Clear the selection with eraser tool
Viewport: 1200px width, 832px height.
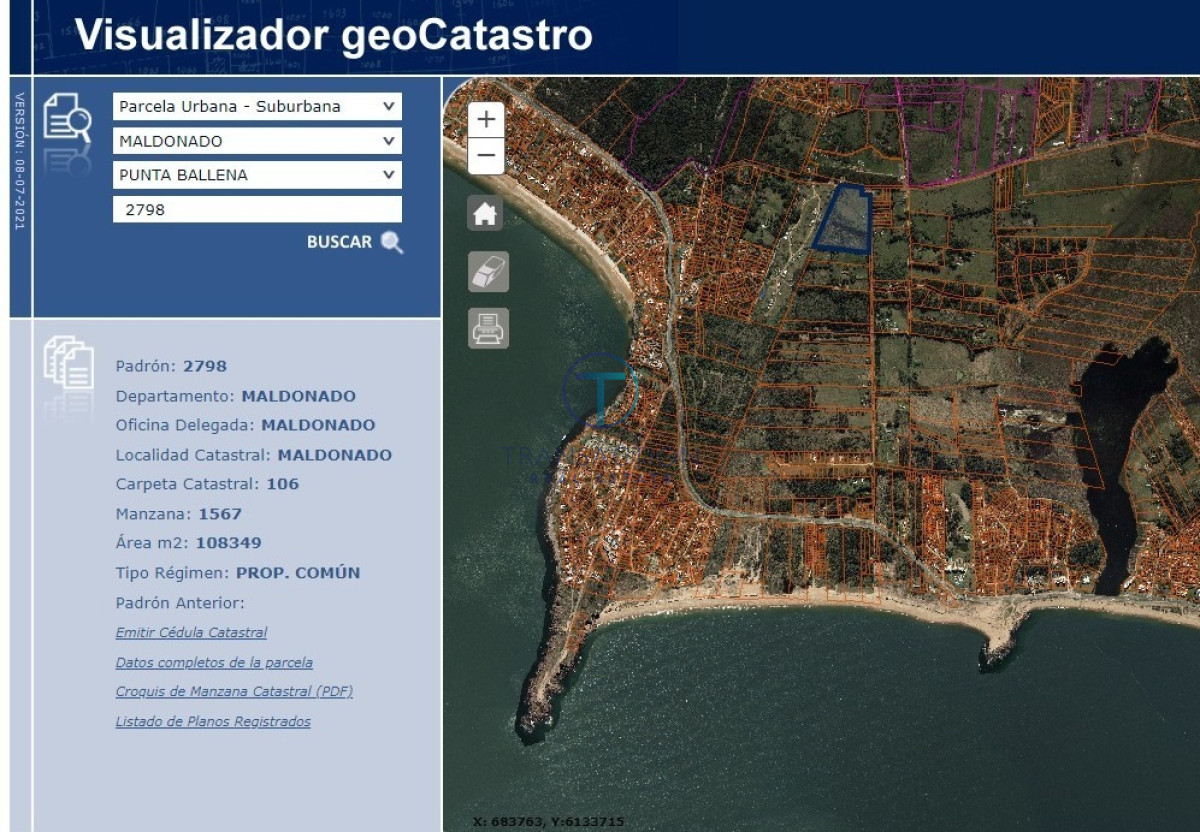(x=489, y=271)
